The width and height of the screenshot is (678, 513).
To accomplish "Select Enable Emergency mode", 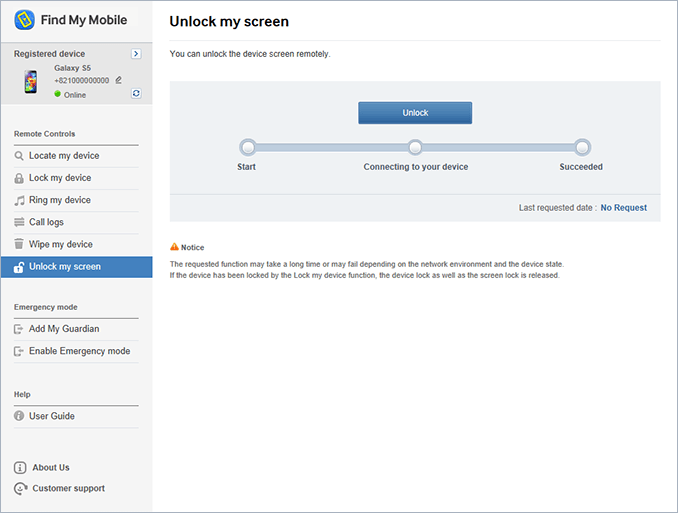I will click(x=79, y=351).
